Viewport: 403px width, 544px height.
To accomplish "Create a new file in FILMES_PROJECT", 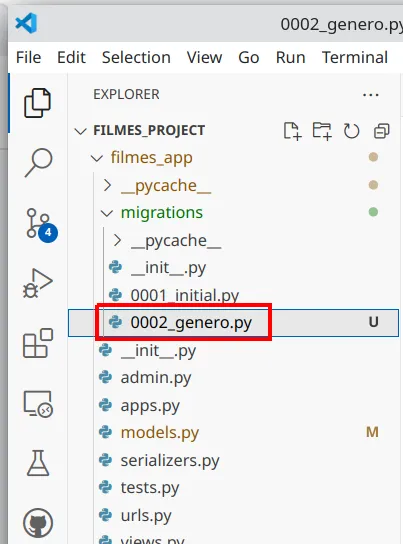I will [x=292, y=131].
